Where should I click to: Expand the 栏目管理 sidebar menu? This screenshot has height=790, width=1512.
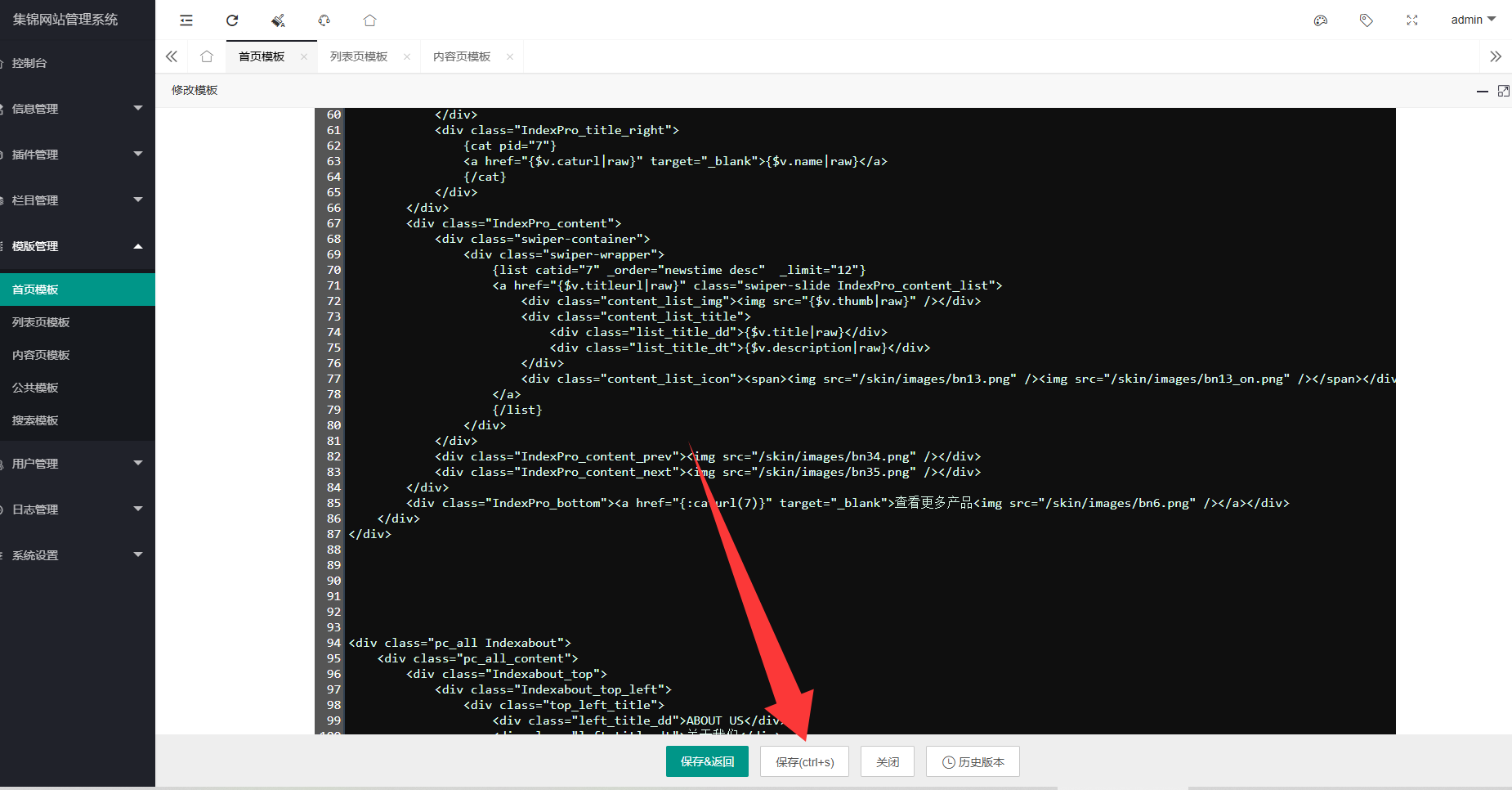(78, 200)
